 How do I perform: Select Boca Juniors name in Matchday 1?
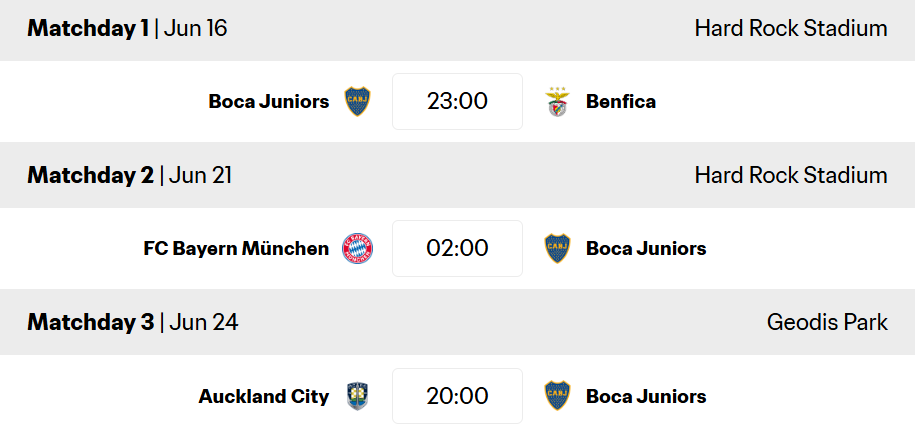(269, 101)
